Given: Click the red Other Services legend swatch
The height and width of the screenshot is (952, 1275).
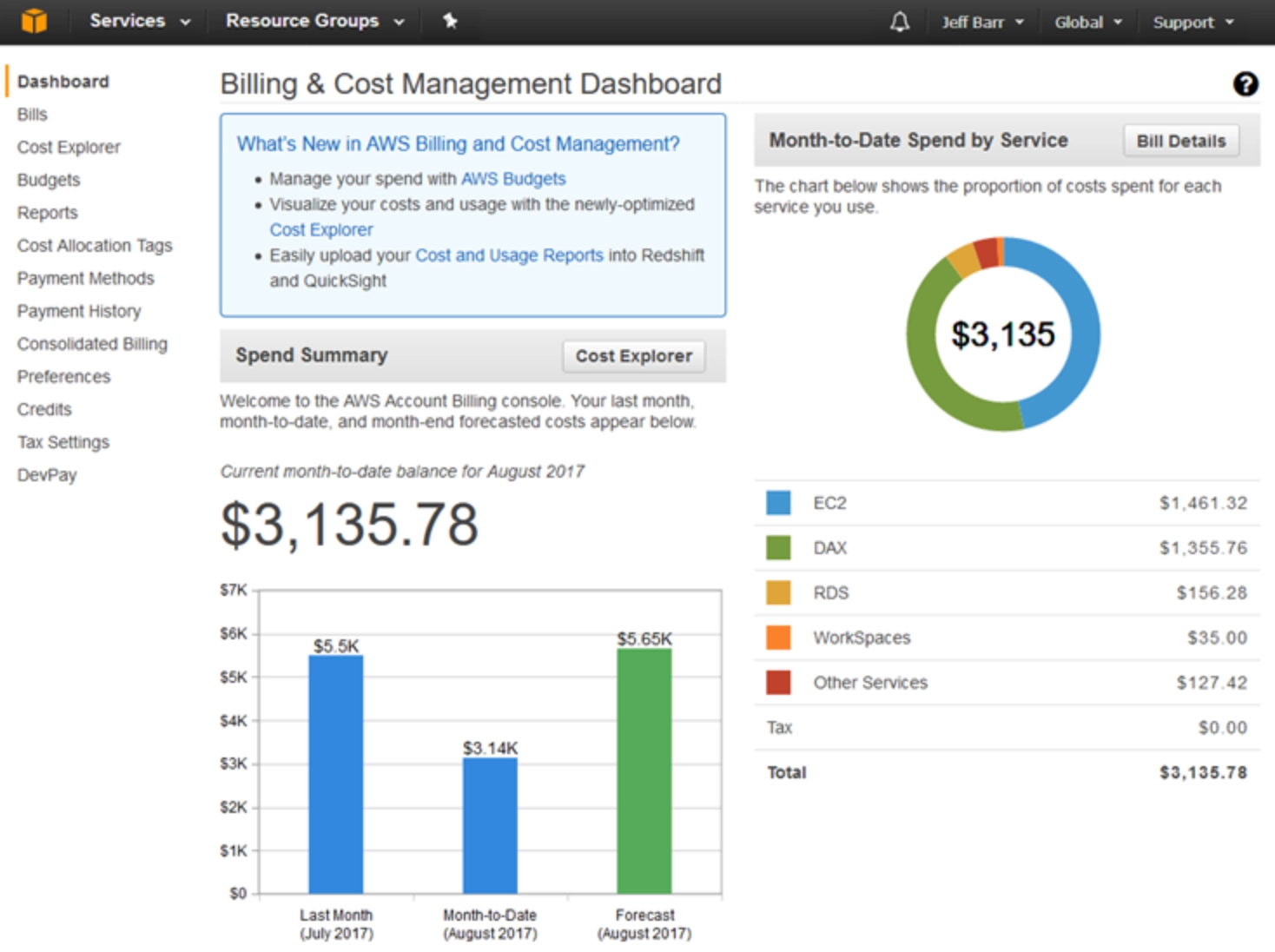Looking at the screenshot, I should [778, 683].
